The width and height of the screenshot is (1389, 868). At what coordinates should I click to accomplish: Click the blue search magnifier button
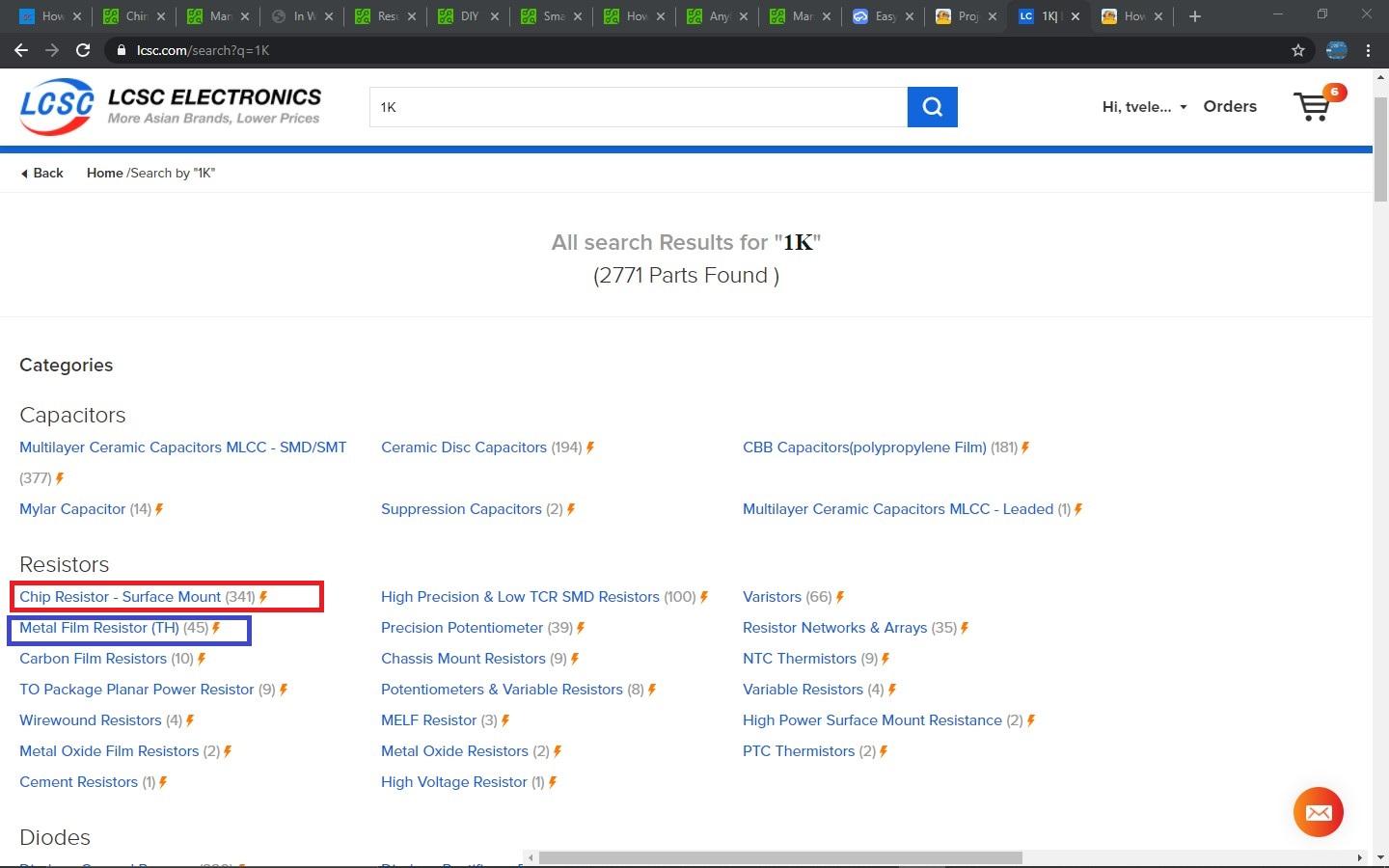[932, 107]
